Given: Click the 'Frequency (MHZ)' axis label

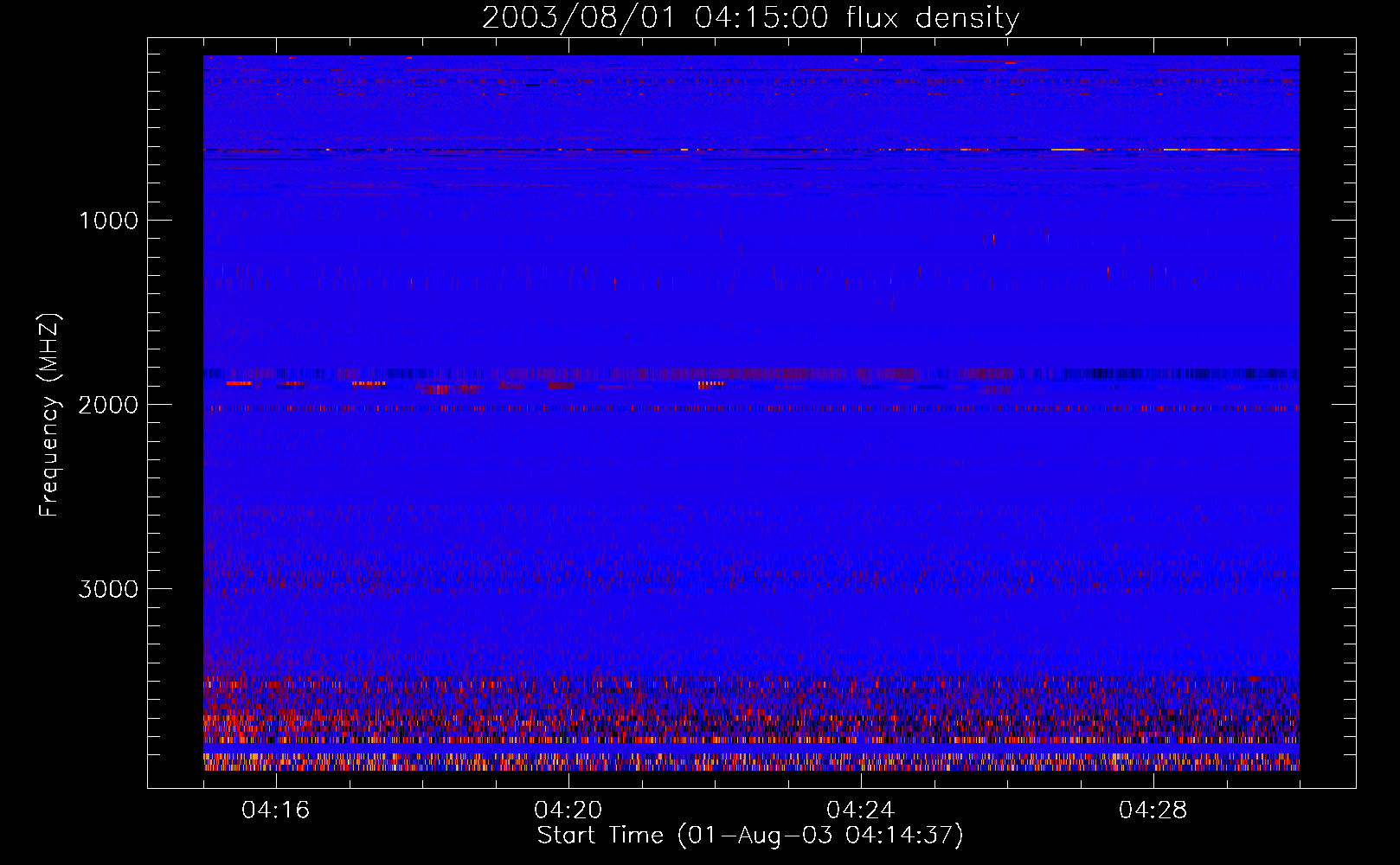Looking at the screenshot, I should (x=49, y=415).
